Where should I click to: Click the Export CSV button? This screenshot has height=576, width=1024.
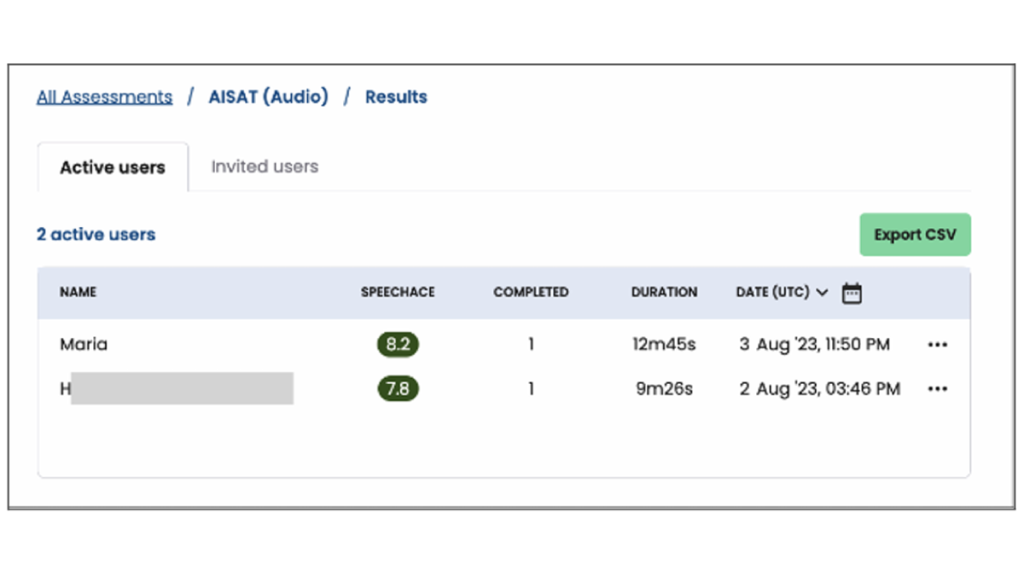[x=915, y=235]
